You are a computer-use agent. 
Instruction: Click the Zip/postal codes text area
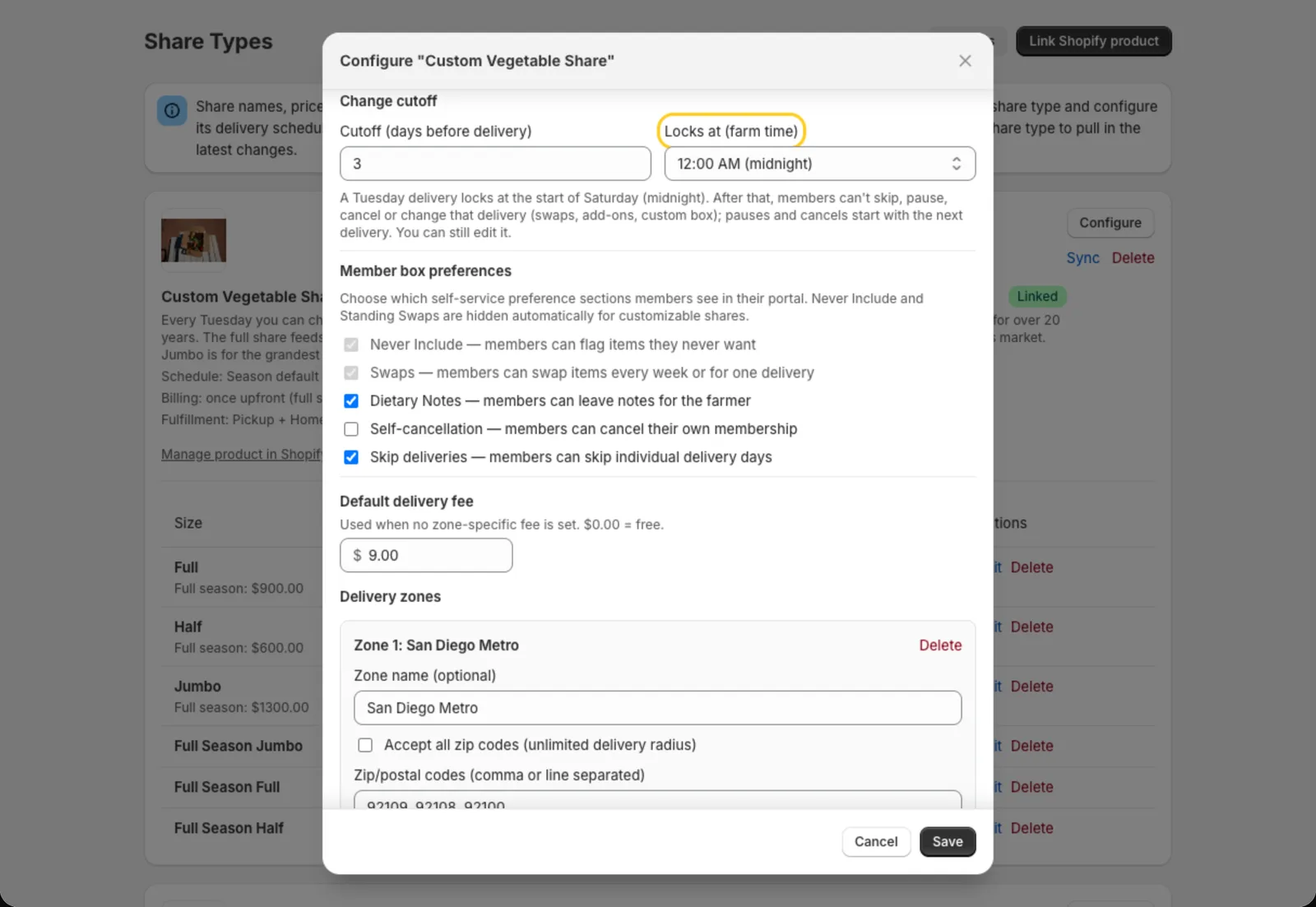coord(657,801)
